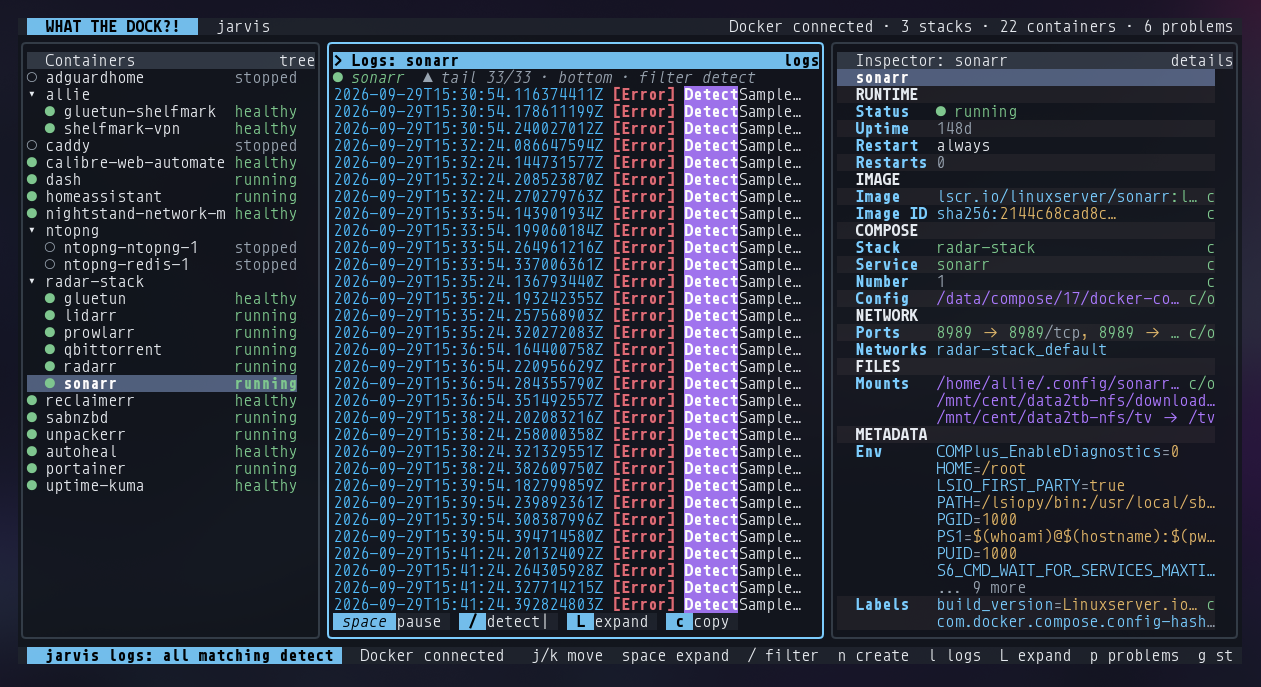Click p problems hint in bottom bar

click(x=1134, y=656)
